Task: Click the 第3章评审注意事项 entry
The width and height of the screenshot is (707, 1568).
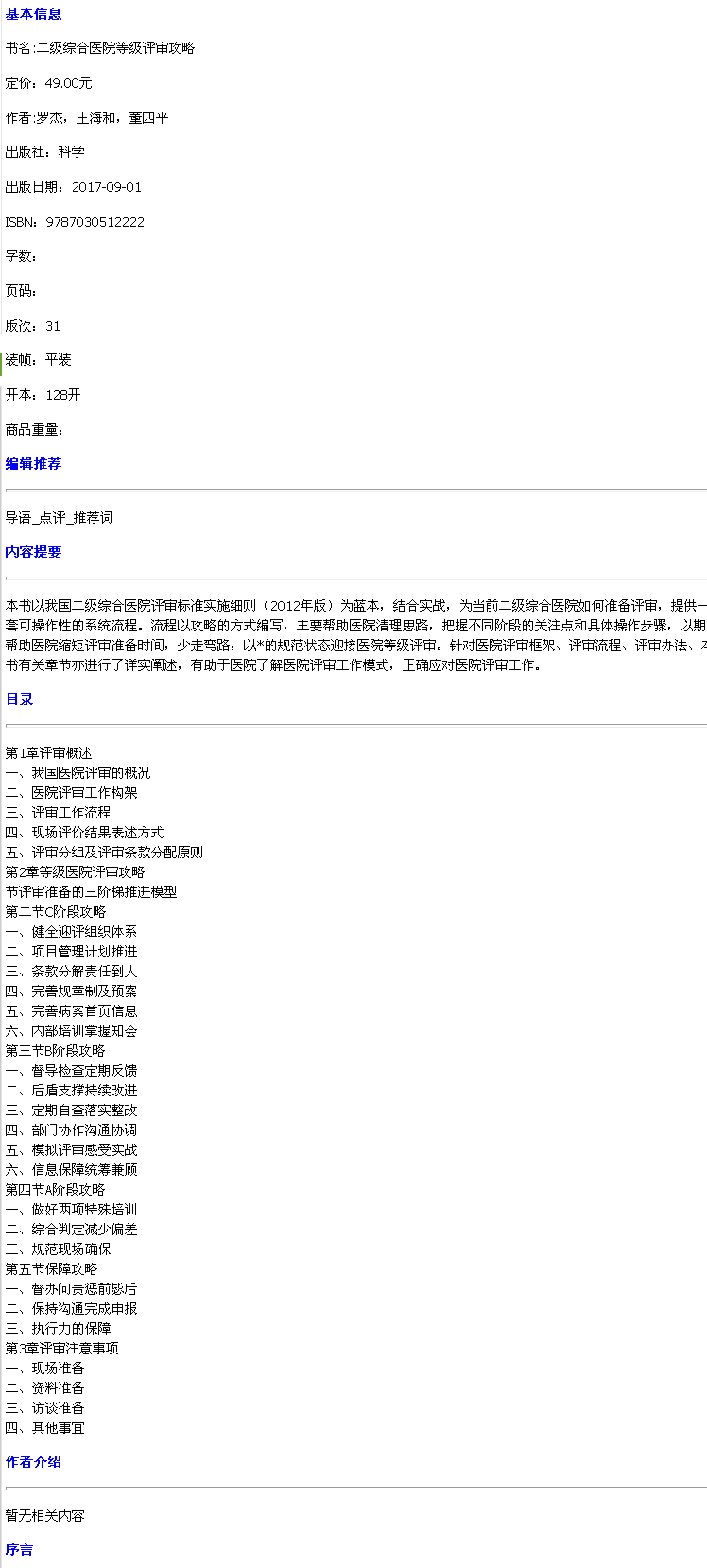Action: [x=62, y=1349]
